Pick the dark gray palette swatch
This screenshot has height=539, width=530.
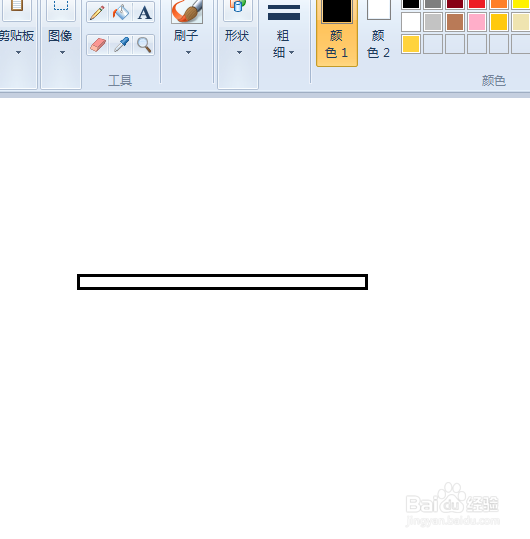[433, 4]
